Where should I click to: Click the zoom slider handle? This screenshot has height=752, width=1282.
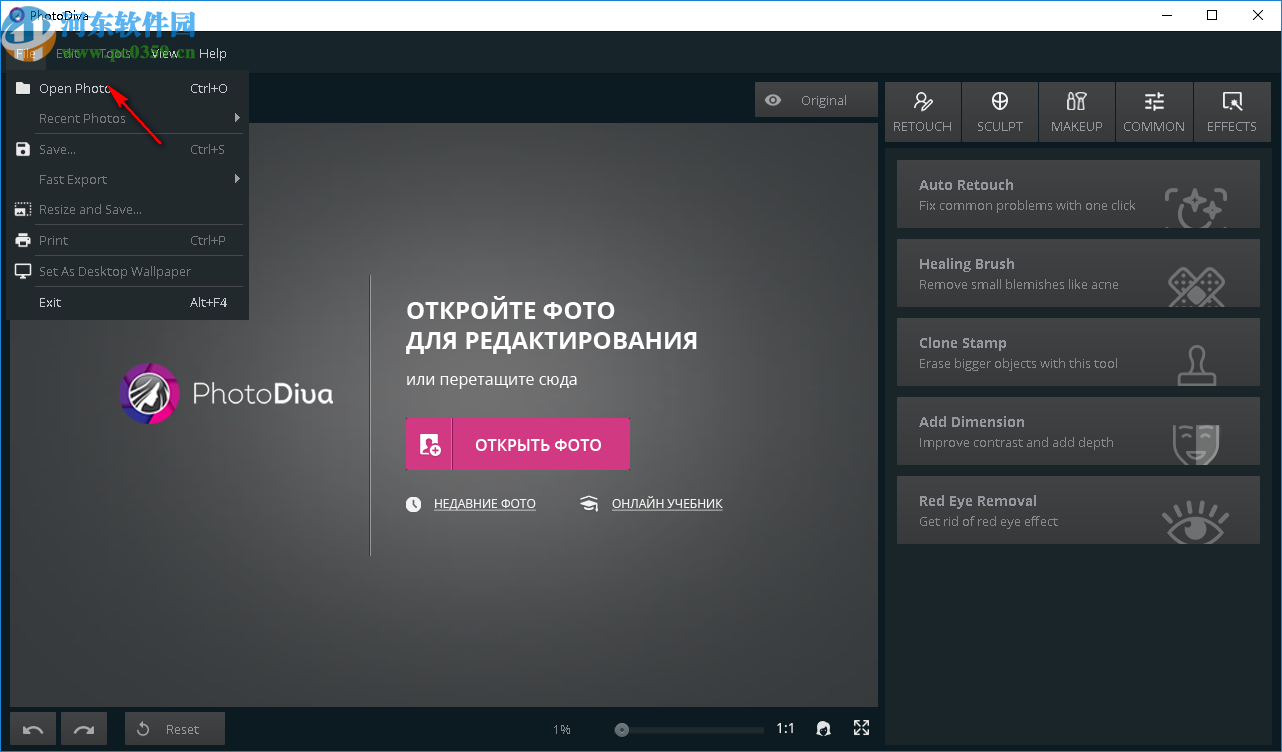(x=622, y=730)
